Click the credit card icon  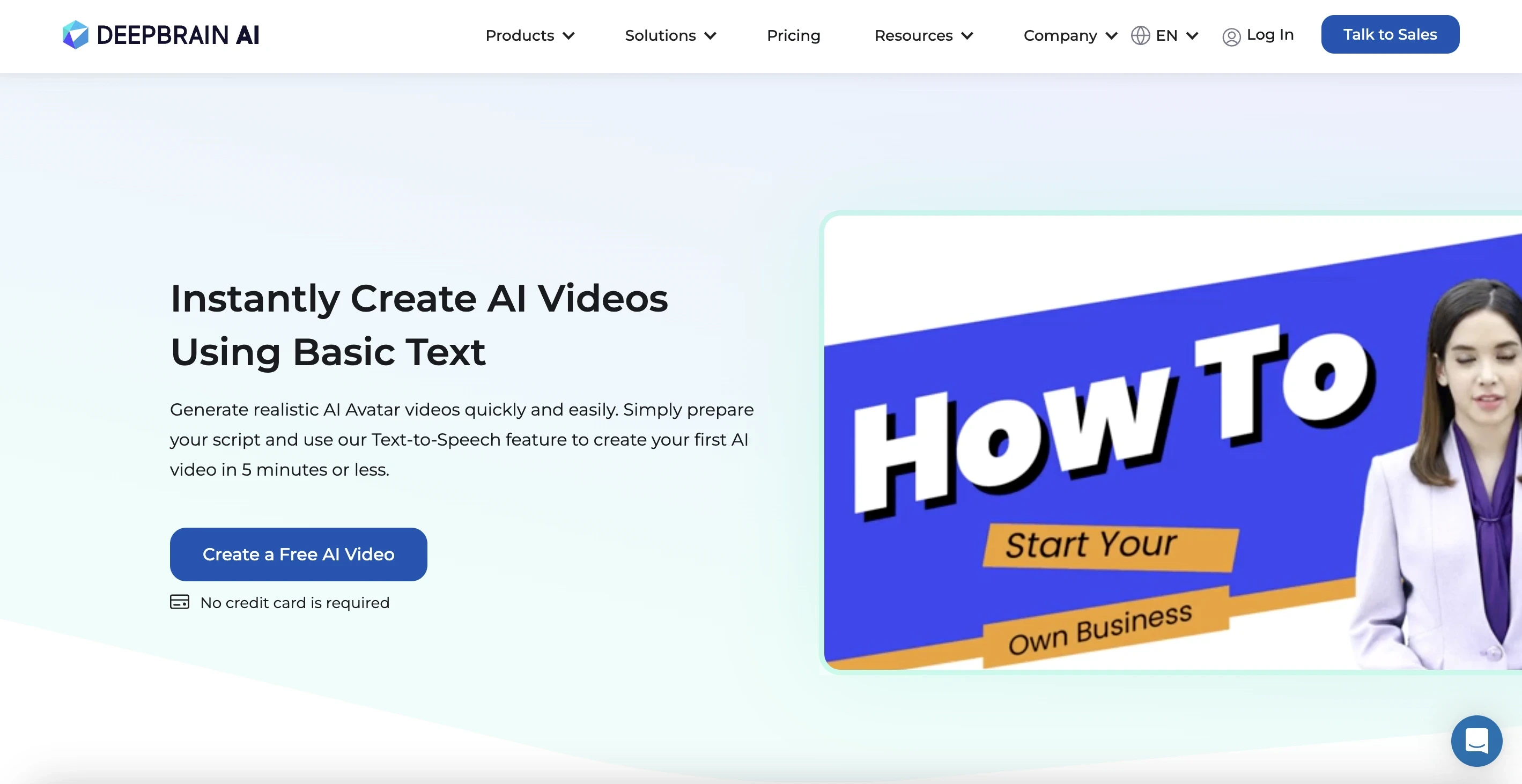[180, 602]
